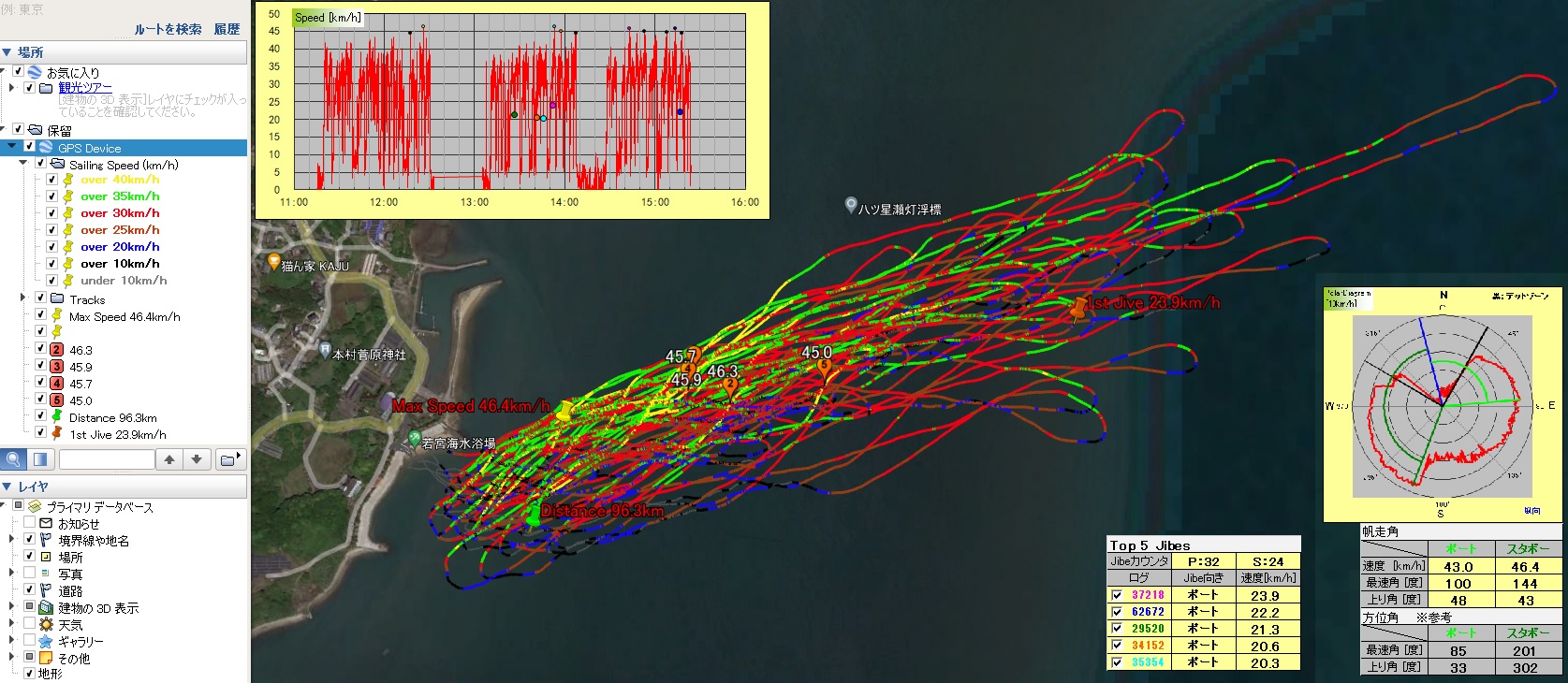
Task: Click in the Places search text field
Action: pyautogui.click(x=107, y=459)
